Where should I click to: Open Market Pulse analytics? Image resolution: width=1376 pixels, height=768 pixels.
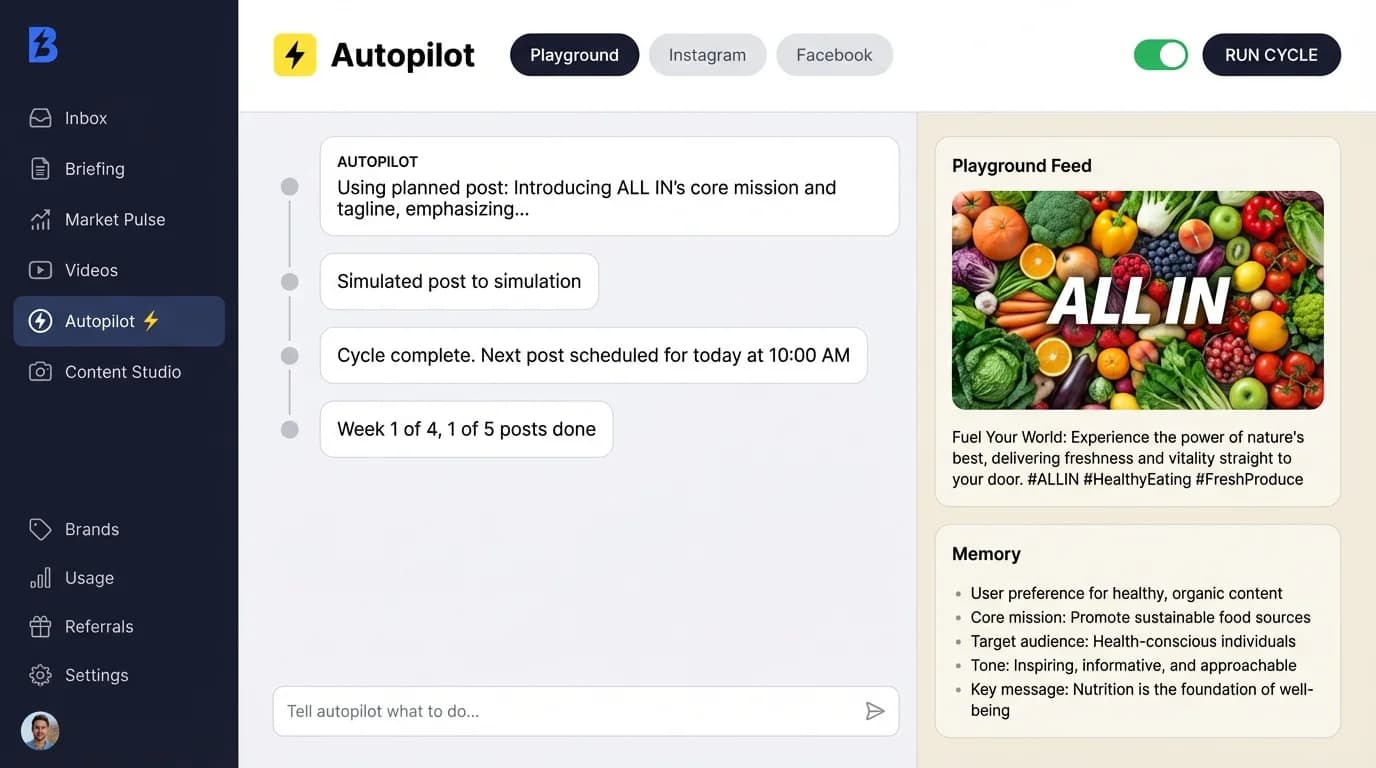point(114,219)
